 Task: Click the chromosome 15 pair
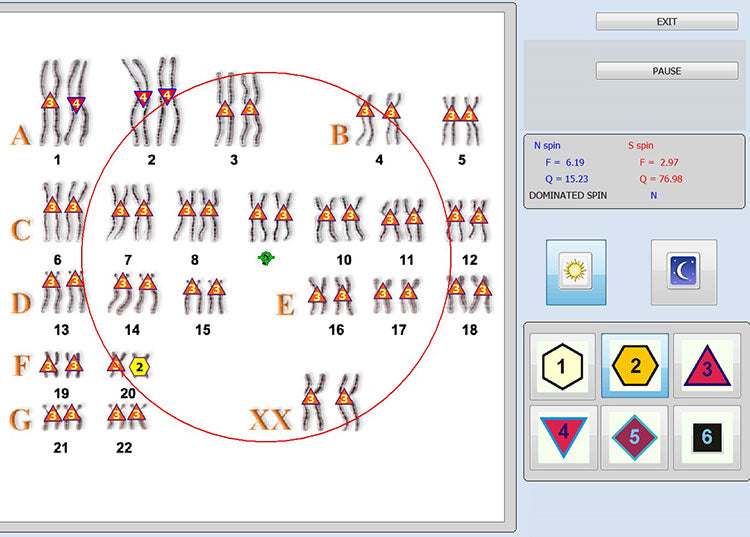tap(204, 293)
